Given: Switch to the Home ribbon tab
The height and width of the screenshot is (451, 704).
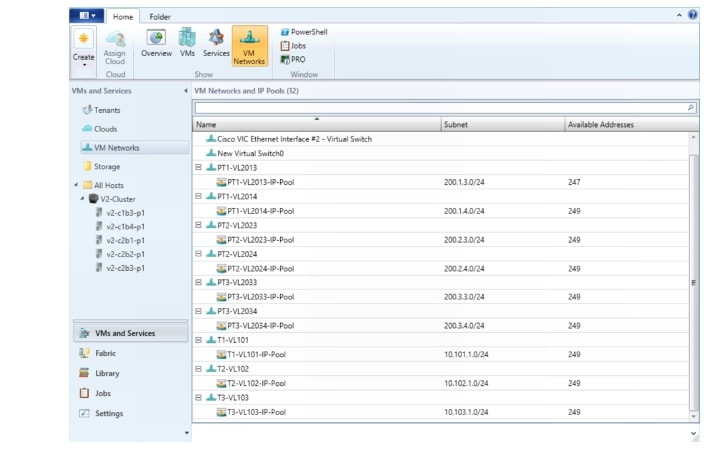Looking at the screenshot, I should point(123,17).
